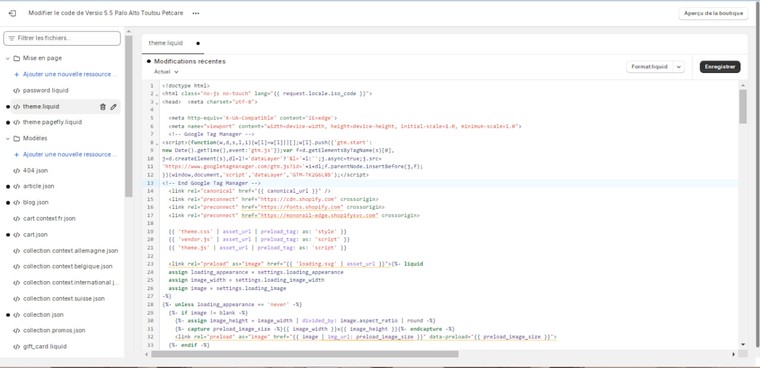Click the filter icon in file search
Viewport: 760px width, 368px height.
pyautogui.click(x=12, y=38)
